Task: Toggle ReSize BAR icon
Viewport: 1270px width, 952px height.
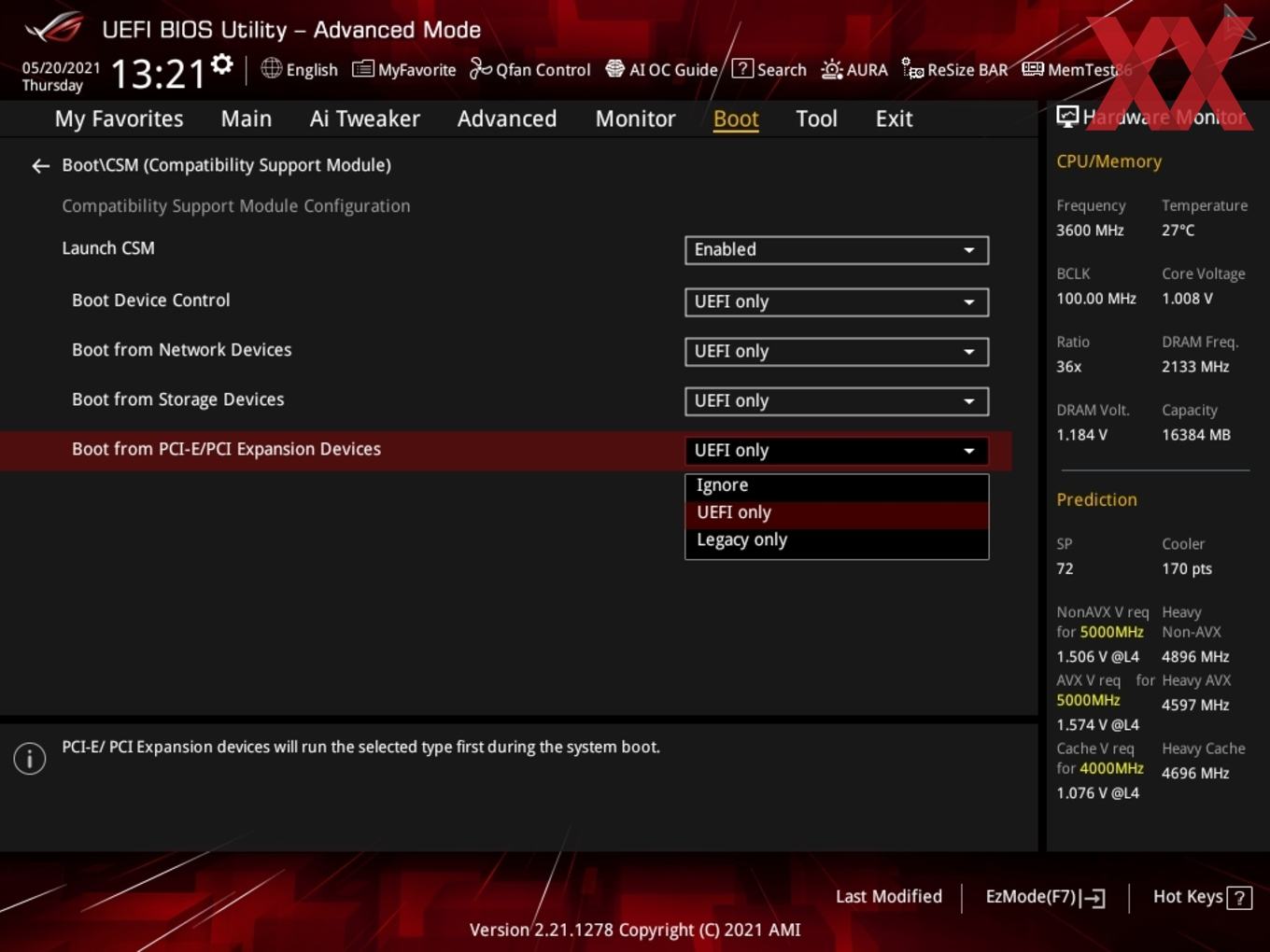Action: (912, 69)
